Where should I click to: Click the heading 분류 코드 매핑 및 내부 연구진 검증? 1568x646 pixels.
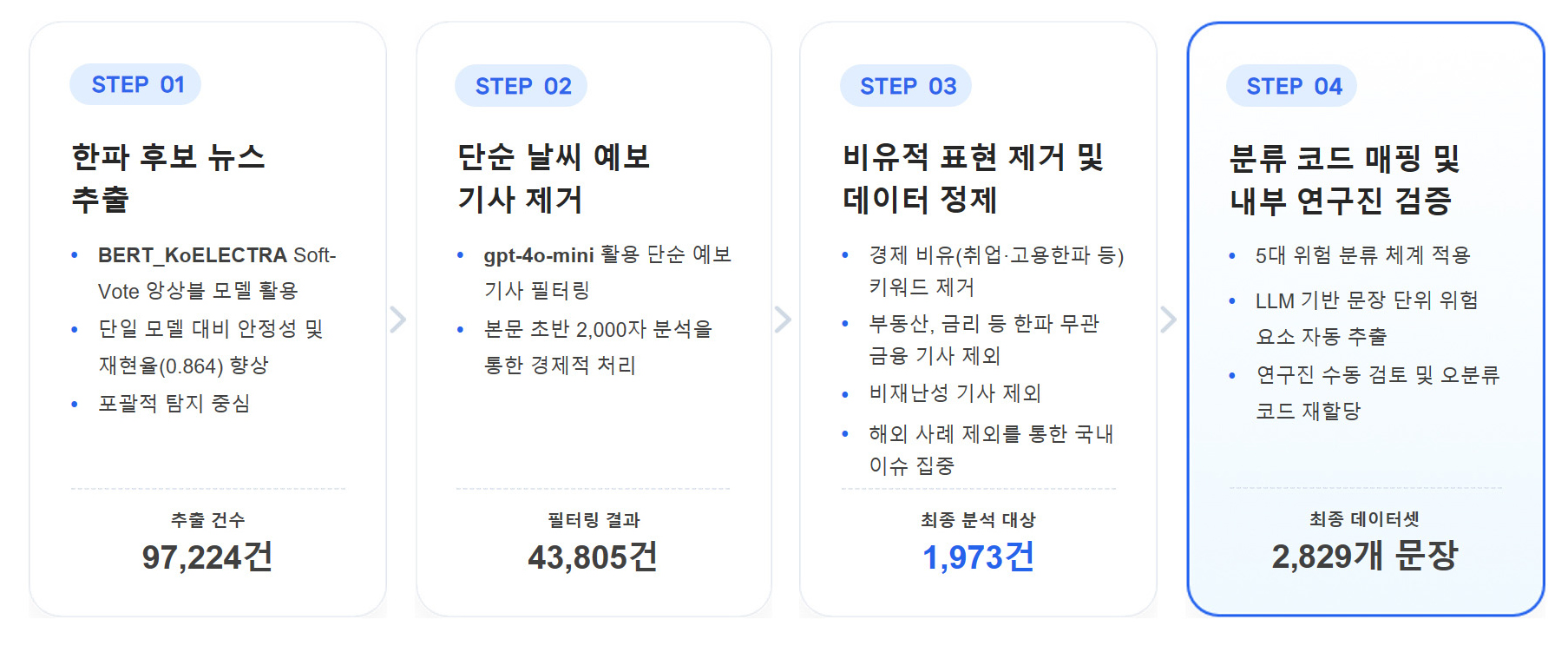(x=1344, y=179)
